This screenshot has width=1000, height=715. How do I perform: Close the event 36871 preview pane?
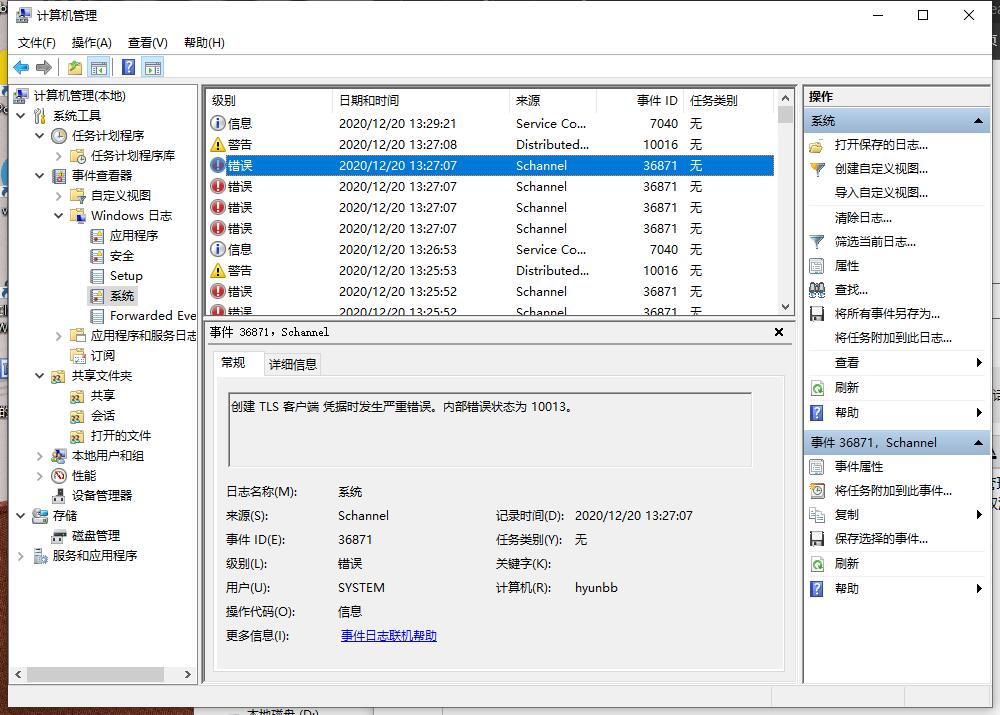pyautogui.click(x=779, y=332)
